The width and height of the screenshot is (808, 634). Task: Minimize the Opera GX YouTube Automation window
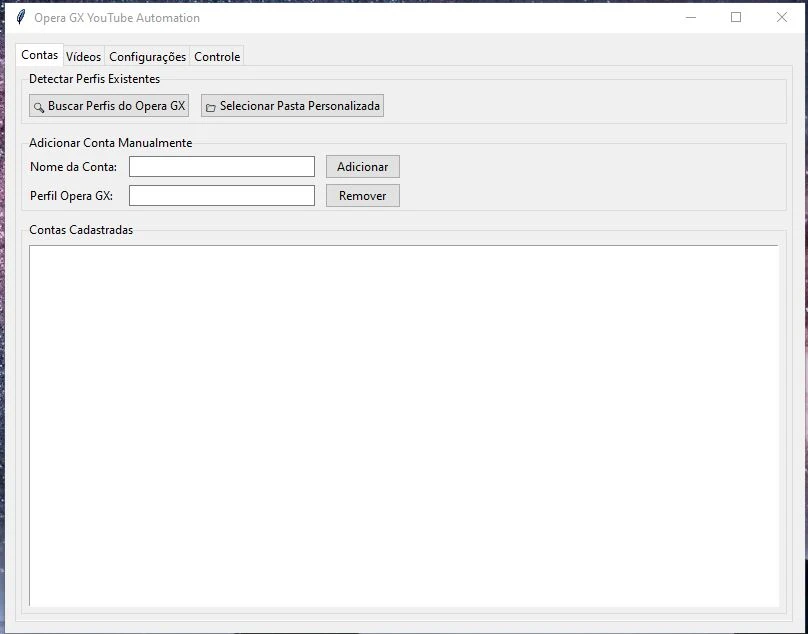click(x=690, y=17)
